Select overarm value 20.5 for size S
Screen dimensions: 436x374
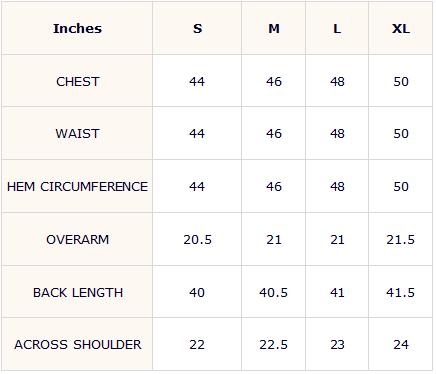click(x=197, y=239)
